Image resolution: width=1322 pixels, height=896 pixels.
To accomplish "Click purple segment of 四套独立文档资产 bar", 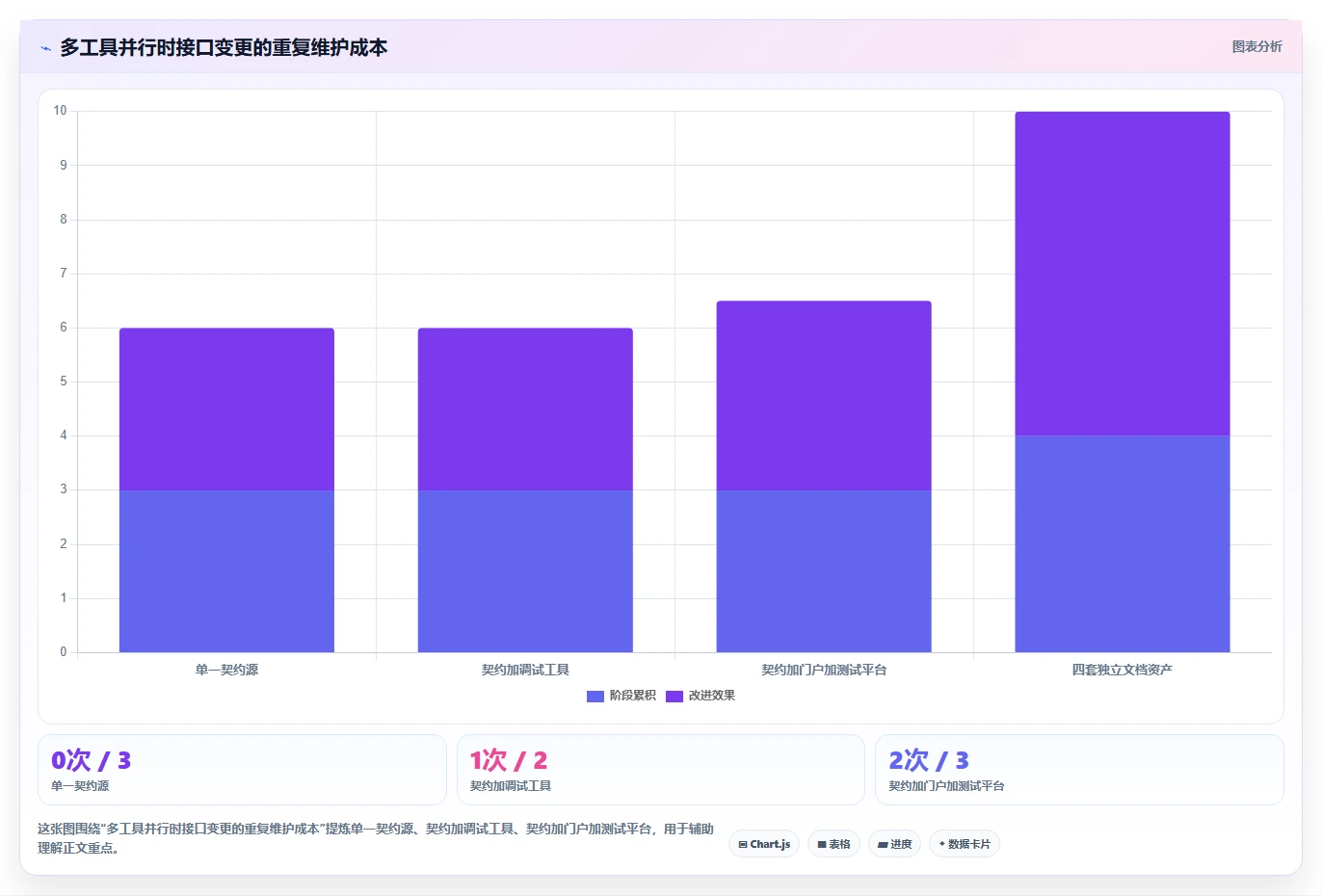I will tap(1123, 274).
